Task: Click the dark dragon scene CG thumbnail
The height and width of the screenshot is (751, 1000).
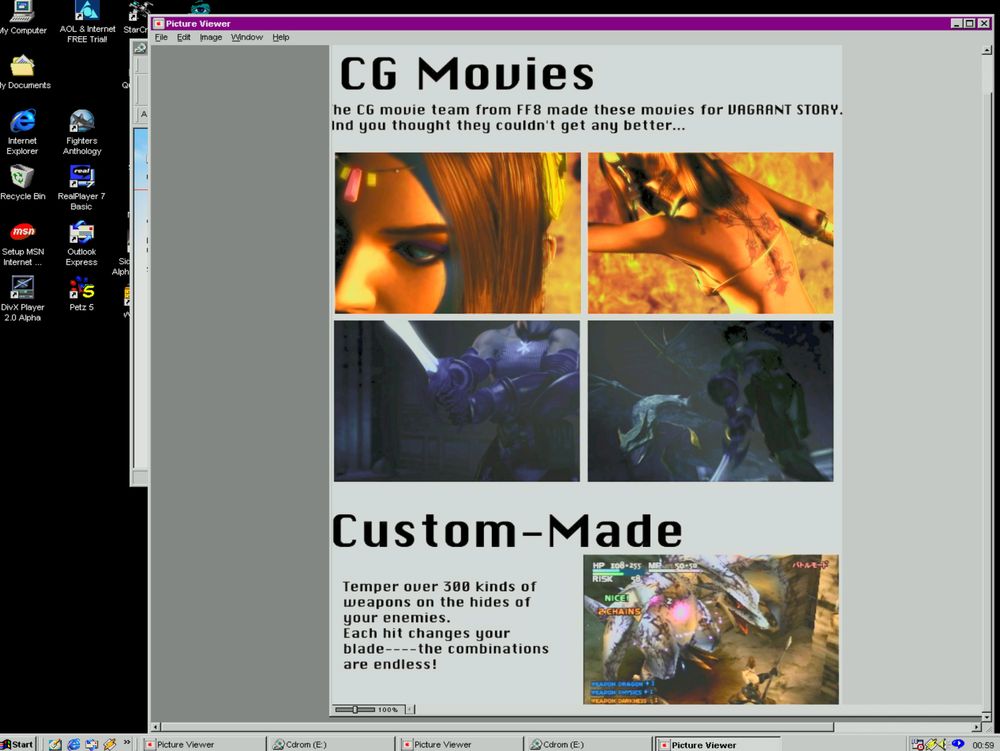Action: [x=710, y=401]
